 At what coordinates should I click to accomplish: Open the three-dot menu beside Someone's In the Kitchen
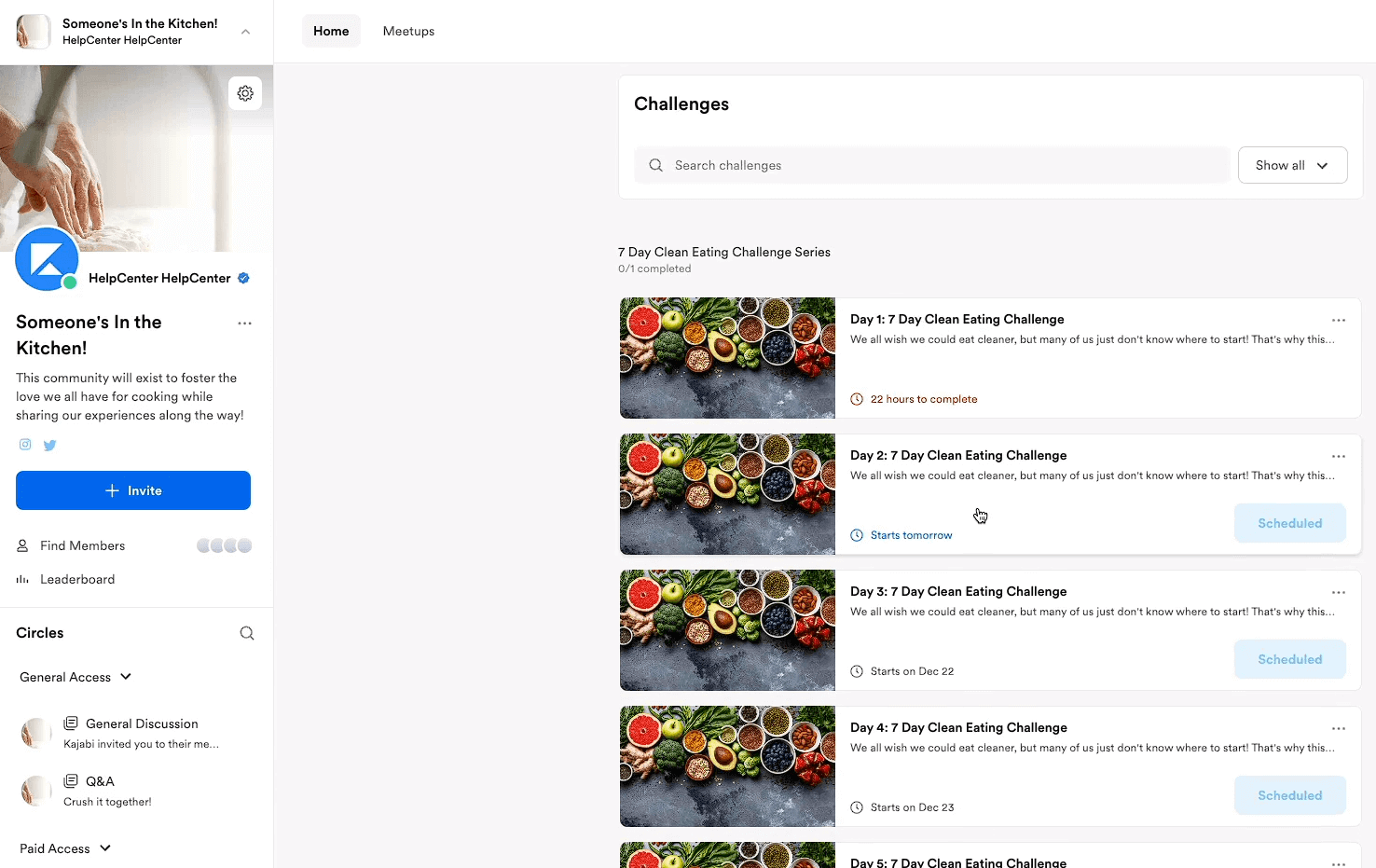click(244, 323)
